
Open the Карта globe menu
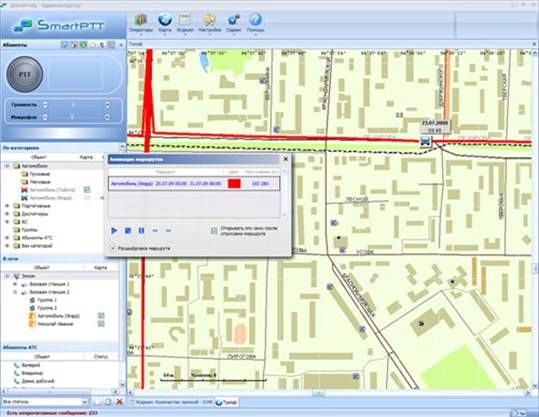pyautogui.click(x=165, y=23)
